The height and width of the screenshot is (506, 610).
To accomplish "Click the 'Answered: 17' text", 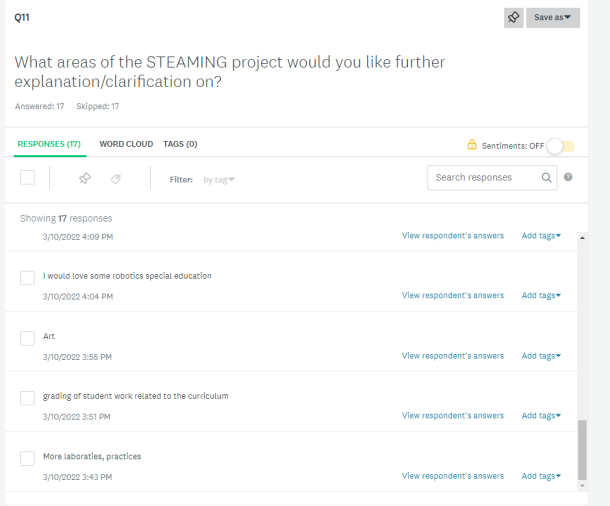I will pos(39,106).
